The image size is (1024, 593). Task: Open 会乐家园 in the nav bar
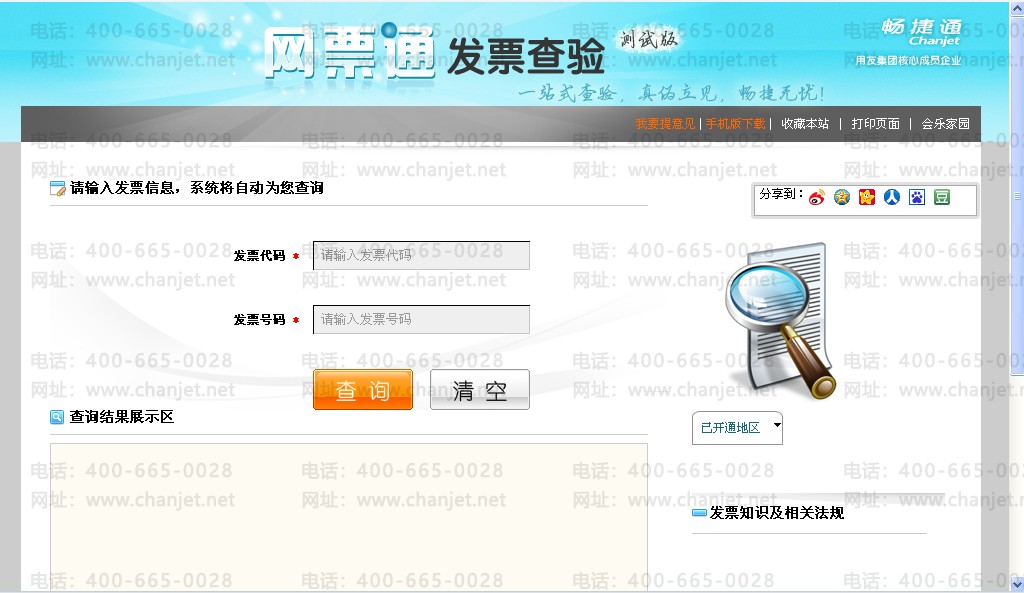click(x=945, y=123)
